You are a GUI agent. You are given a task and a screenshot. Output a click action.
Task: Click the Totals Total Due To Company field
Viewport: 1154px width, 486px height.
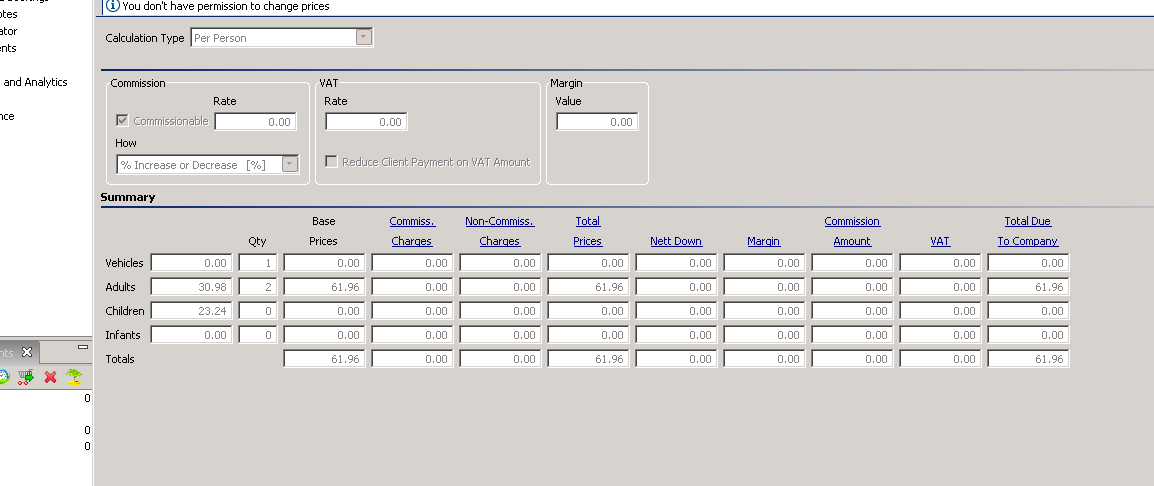(1028, 359)
